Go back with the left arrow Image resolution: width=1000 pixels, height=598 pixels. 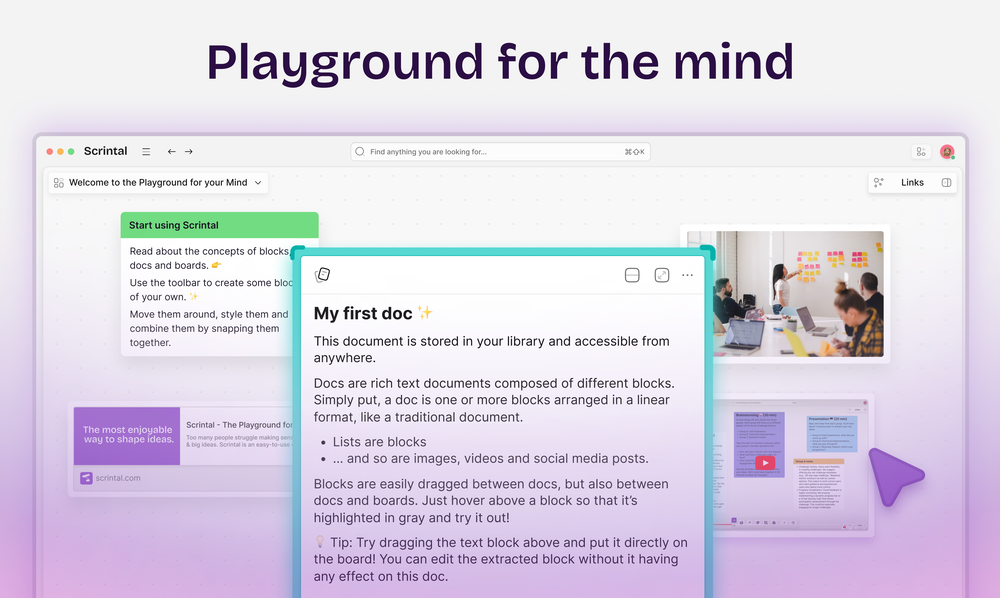click(171, 152)
